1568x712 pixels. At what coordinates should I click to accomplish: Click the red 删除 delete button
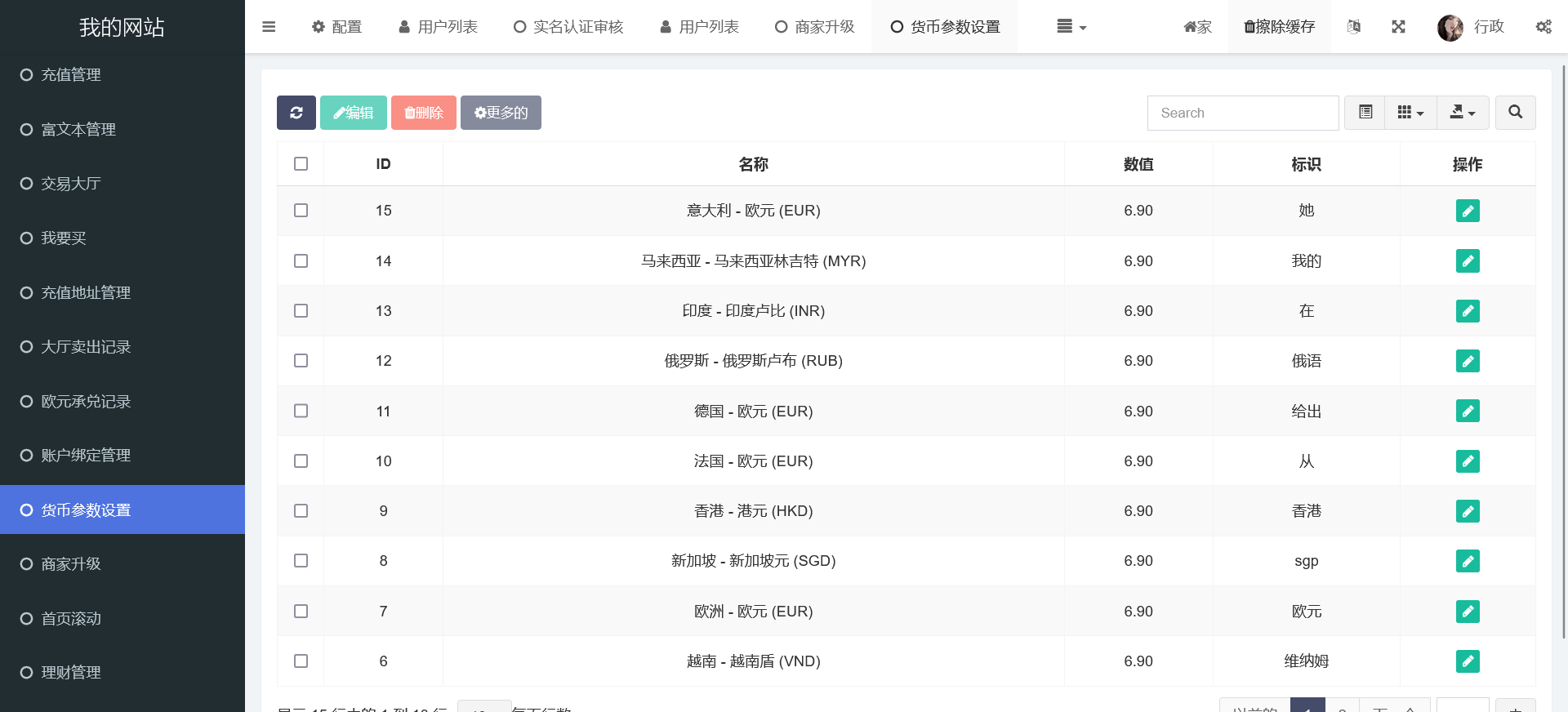click(423, 113)
